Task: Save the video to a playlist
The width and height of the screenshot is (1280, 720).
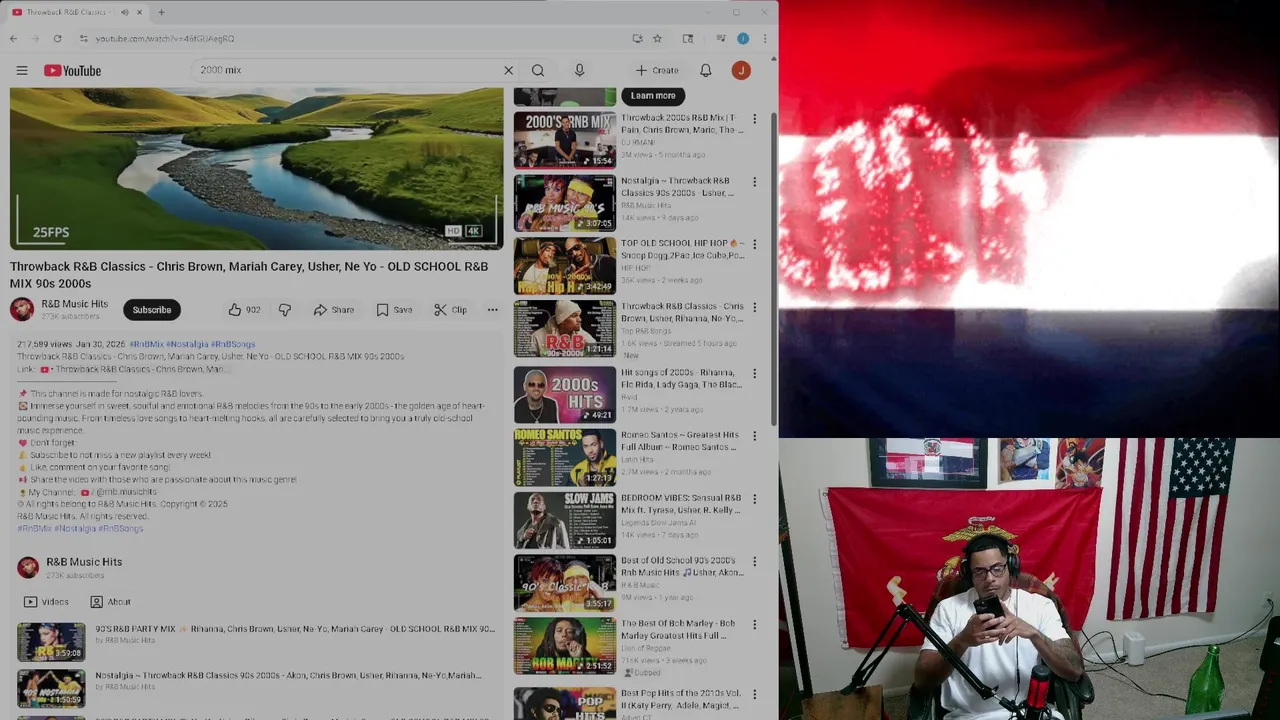Action: pyautogui.click(x=394, y=310)
